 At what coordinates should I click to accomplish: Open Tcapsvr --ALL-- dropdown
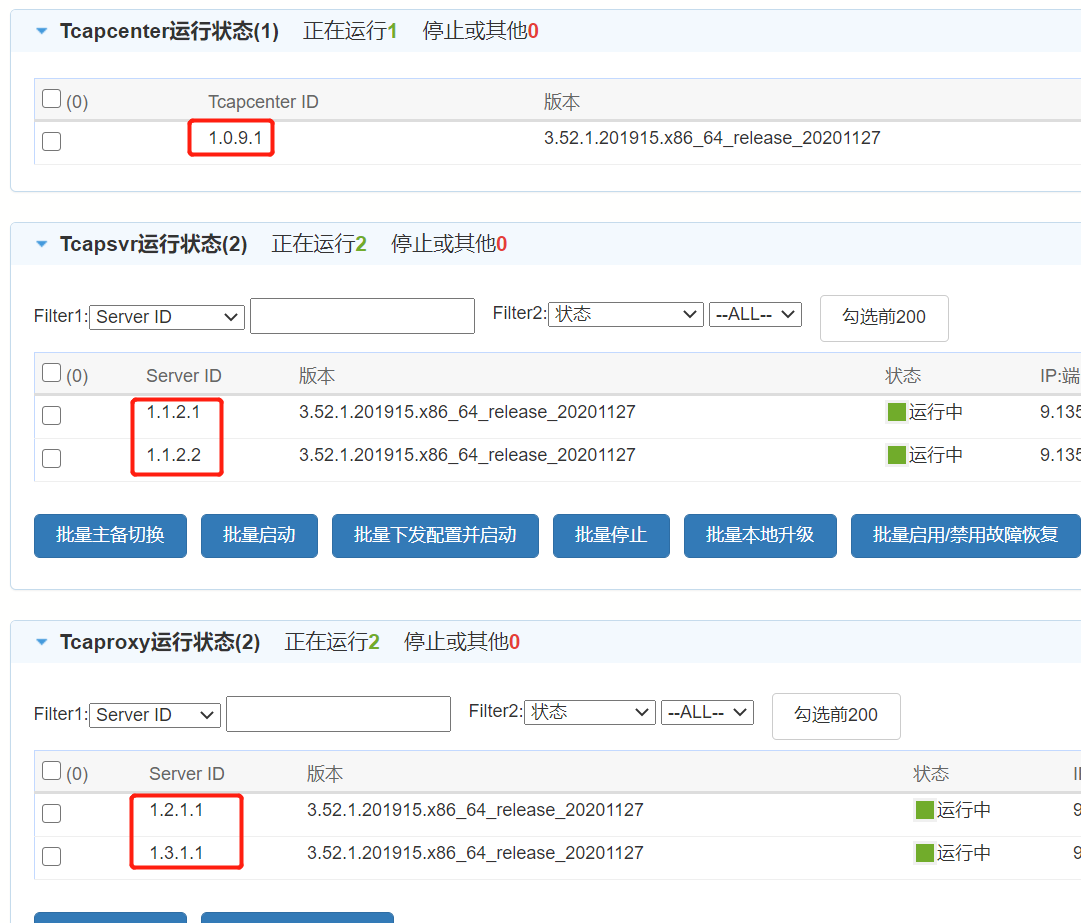tap(755, 314)
